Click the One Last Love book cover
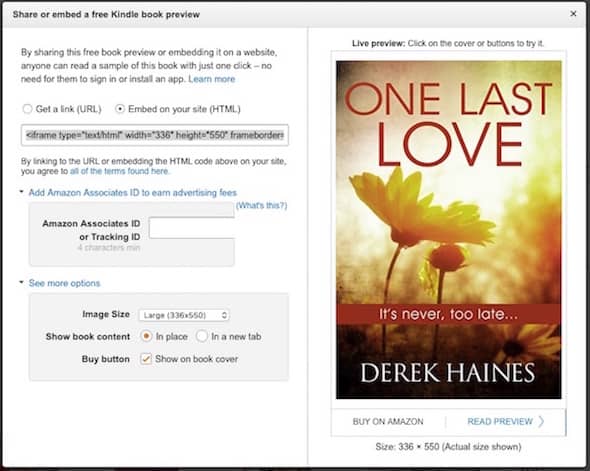This screenshot has width=590, height=471. pos(449,229)
